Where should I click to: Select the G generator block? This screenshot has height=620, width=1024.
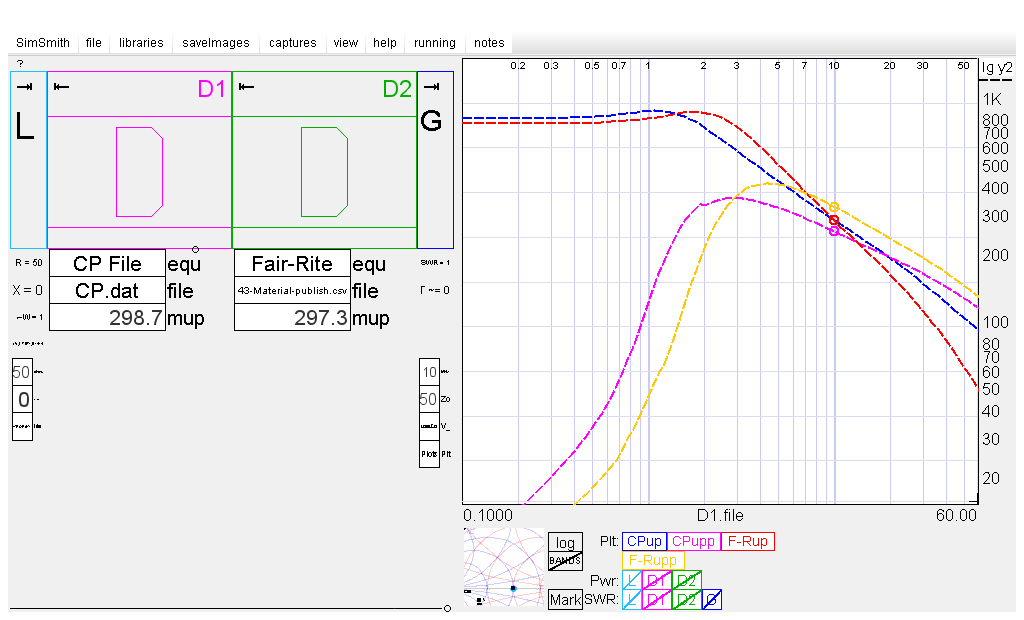click(x=435, y=159)
